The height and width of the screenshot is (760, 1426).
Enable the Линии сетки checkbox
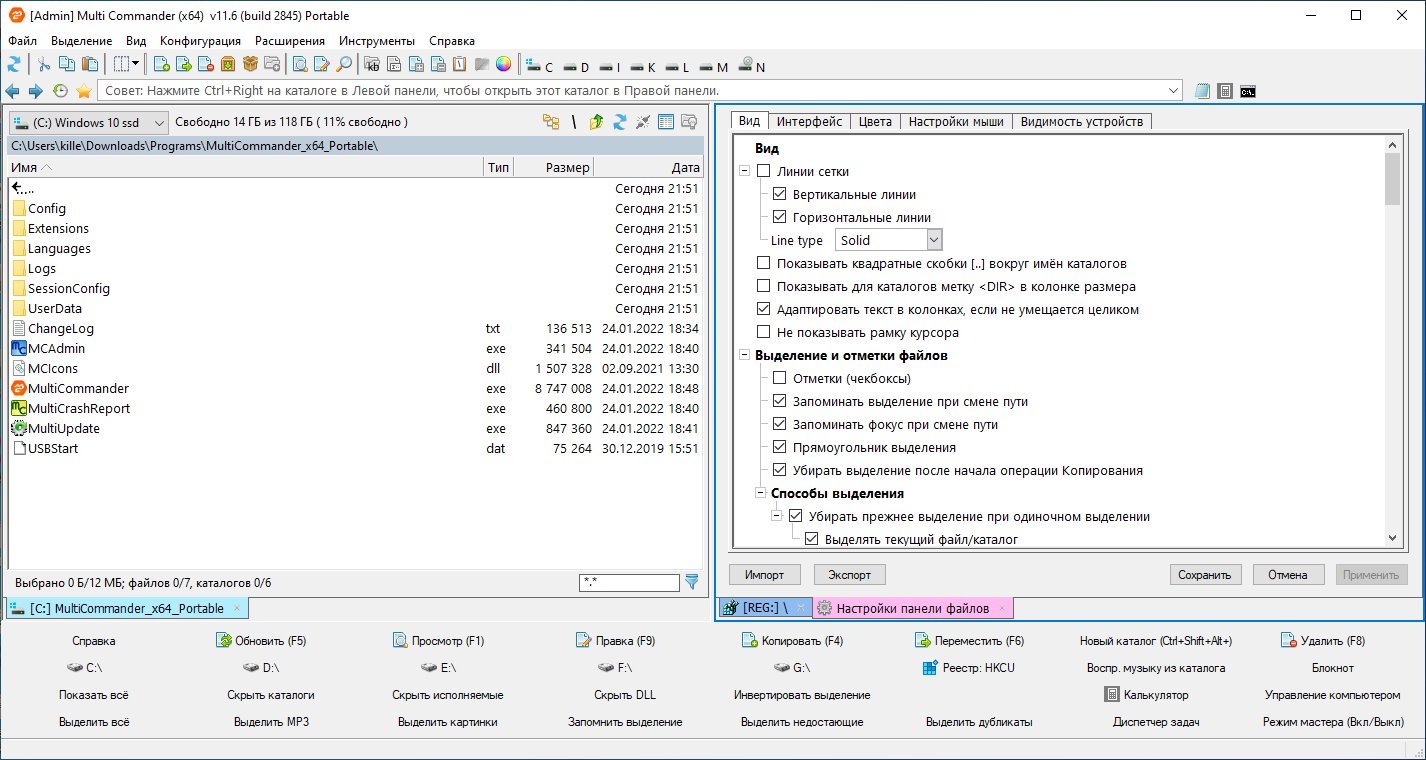(764, 171)
